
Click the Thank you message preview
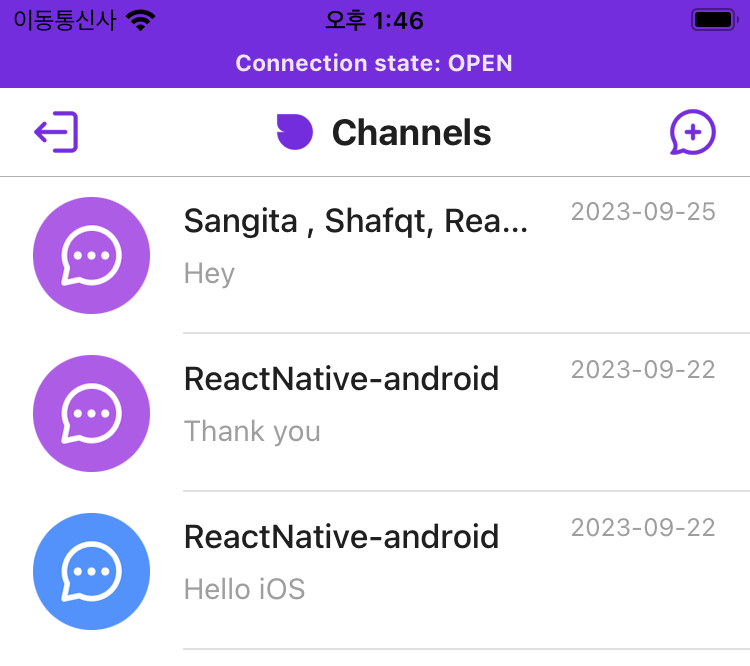pos(252,432)
